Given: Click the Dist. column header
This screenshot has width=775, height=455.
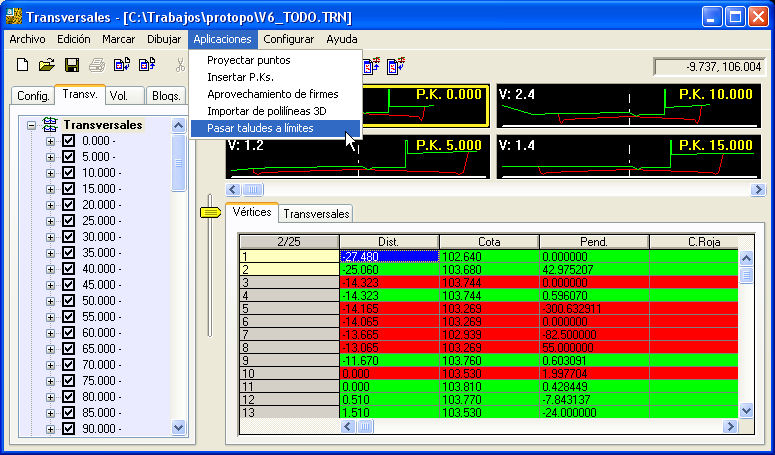Looking at the screenshot, I should (x=389, y=242).
